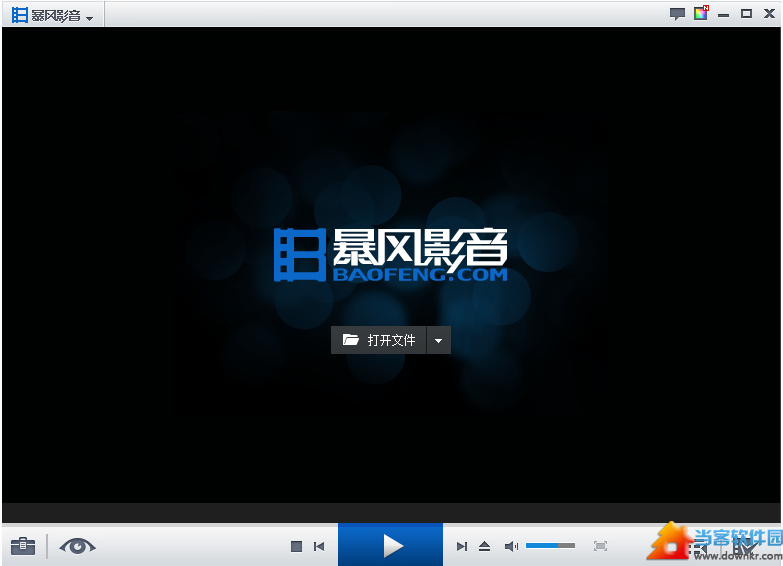
Task: Open the toolbox briefcase icon
Action: (23, 546)
